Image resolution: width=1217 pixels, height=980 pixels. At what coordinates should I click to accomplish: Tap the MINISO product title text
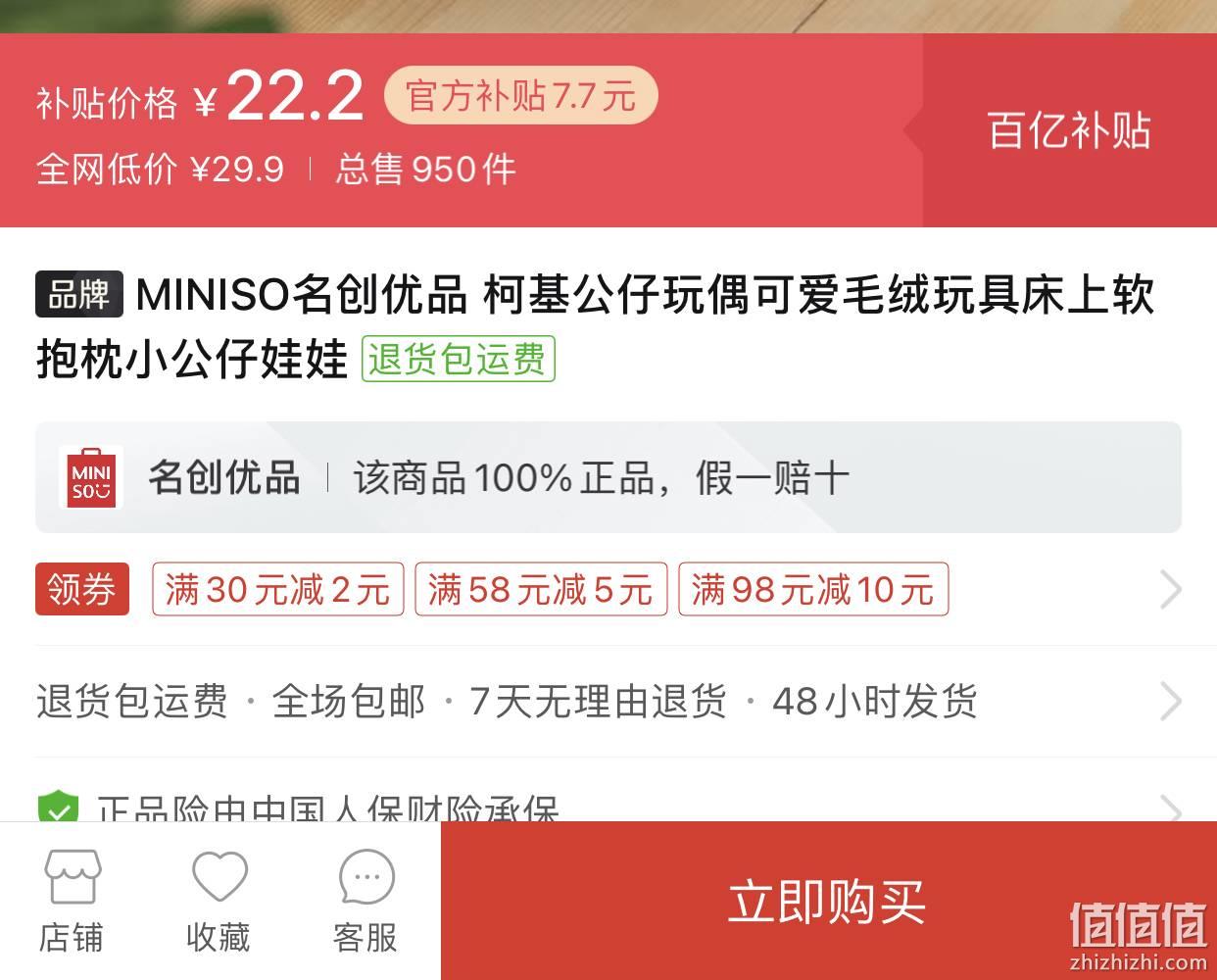(596, 326)
